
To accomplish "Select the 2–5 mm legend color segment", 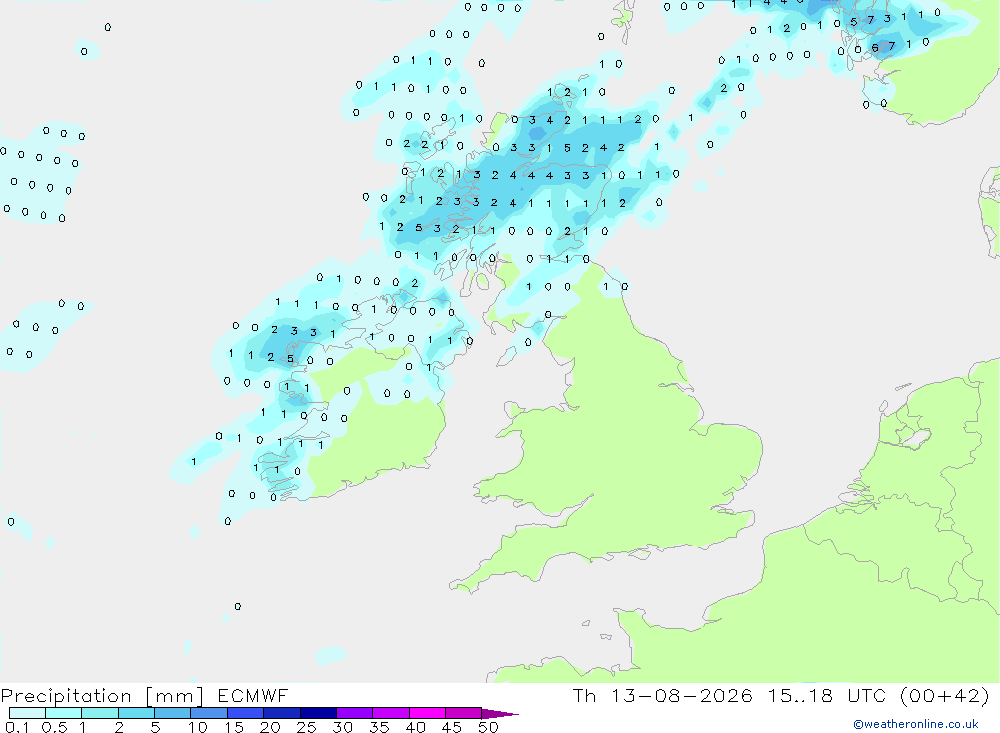I will pyautogui.click(x=136, y=713).
